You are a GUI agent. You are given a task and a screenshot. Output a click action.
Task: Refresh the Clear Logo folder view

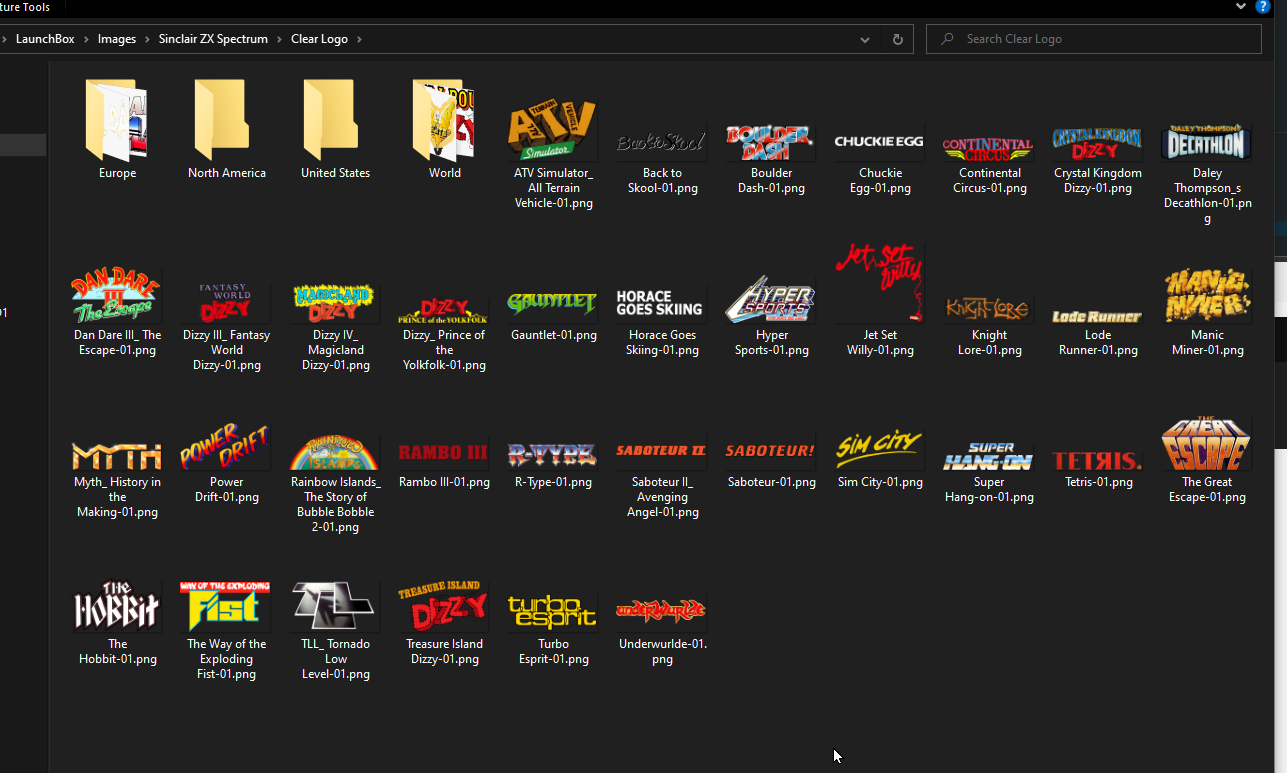point(897,39)
